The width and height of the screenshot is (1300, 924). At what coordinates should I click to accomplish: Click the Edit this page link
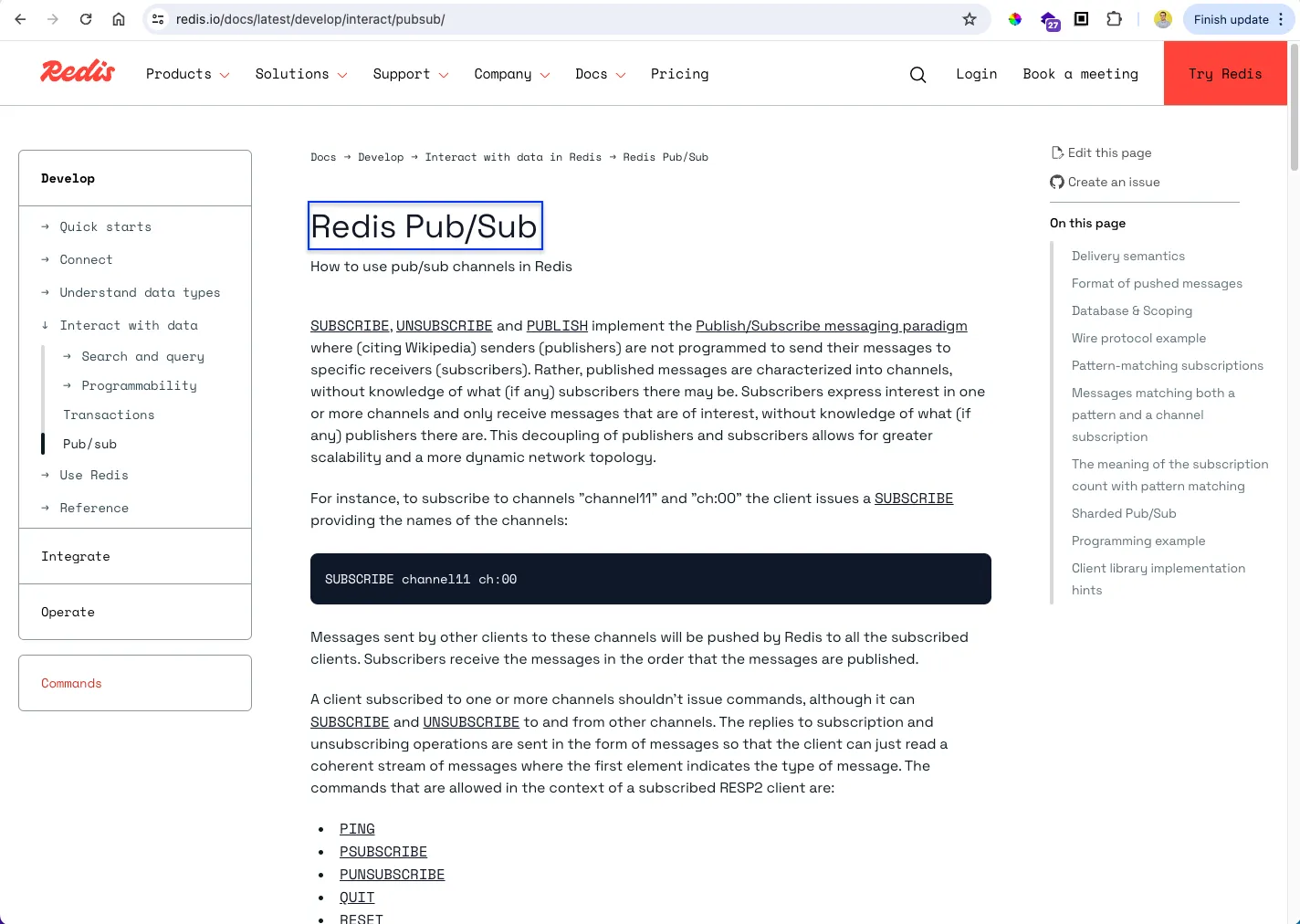point(1101,152)
